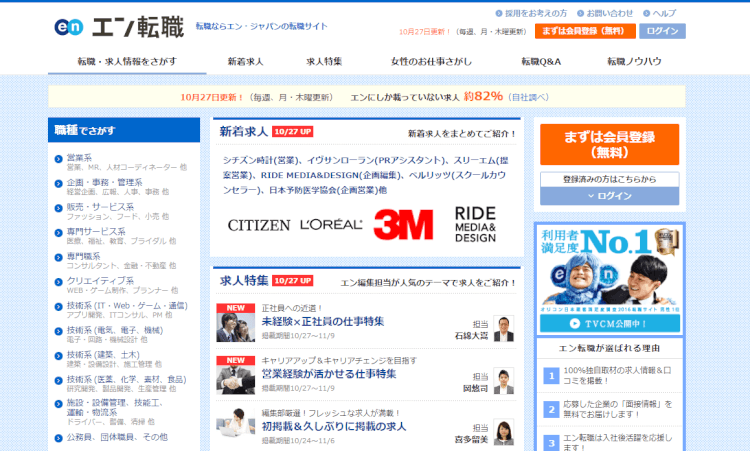
Task: Click arrow icon beside クリエイティブ系
Action: click(x=59, y=282)
